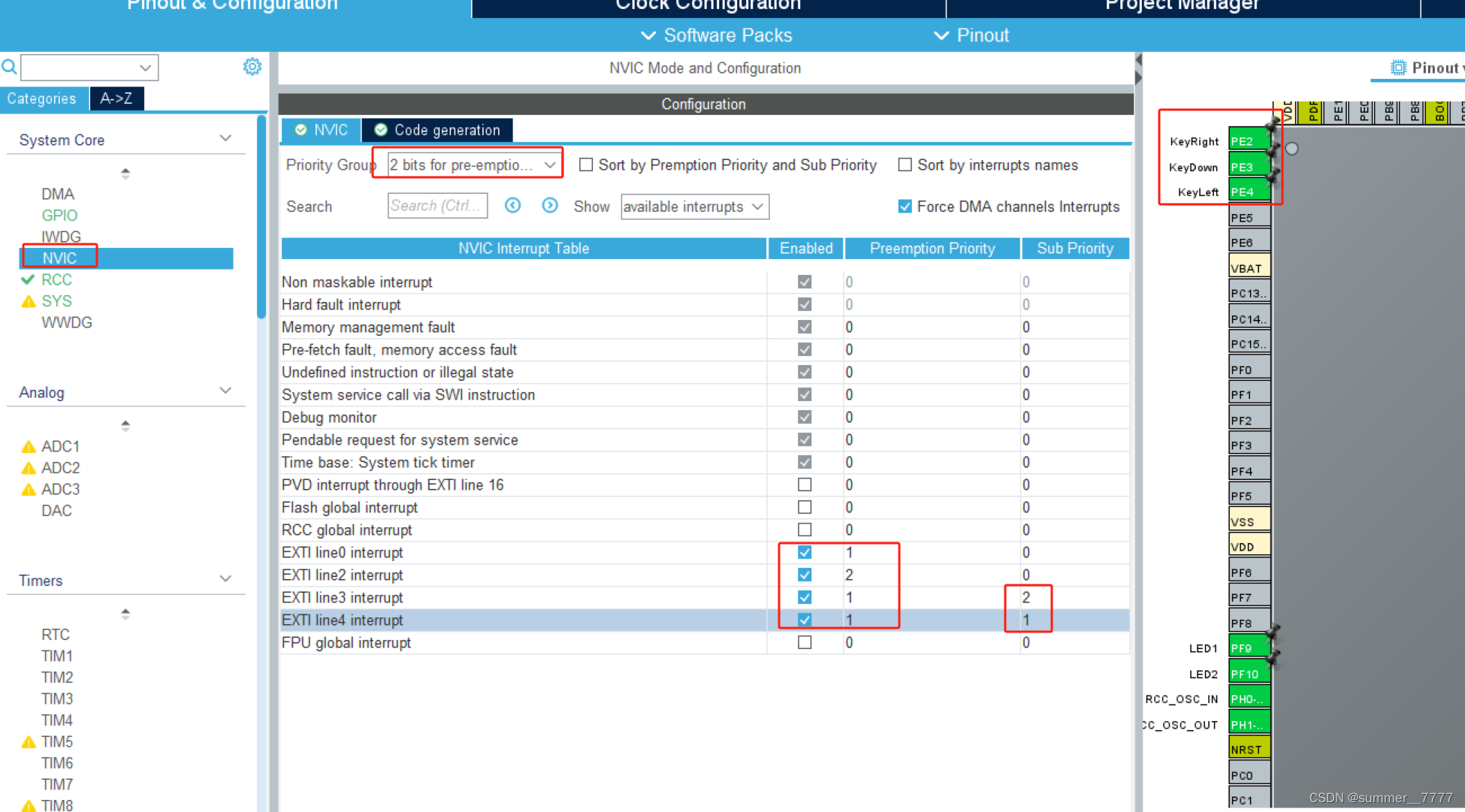Click the System Core sort arrows
The height and width of the screenshot is (812, 1465).
[125, 173]
